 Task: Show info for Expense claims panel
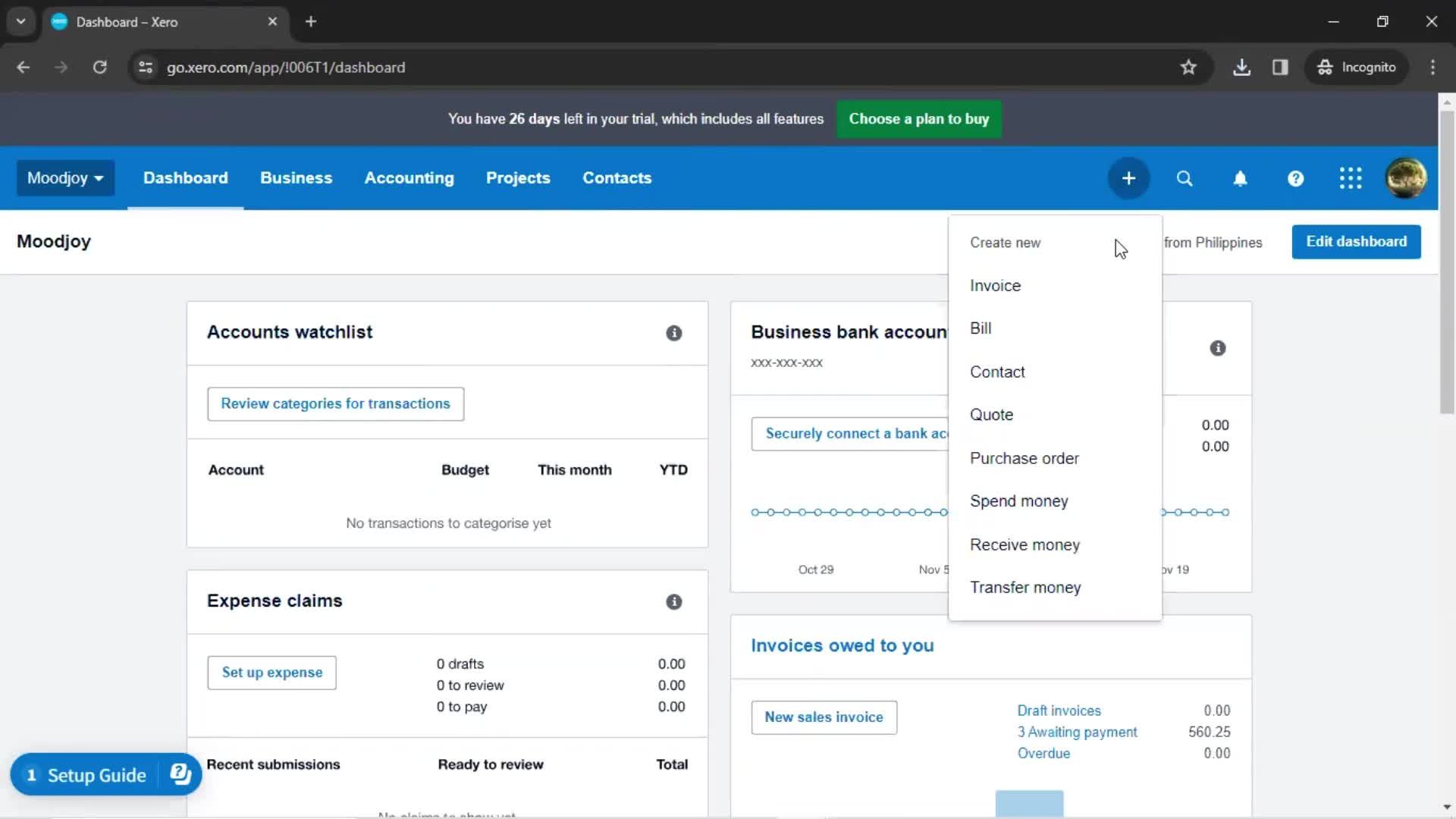click(x=673, y=601)
